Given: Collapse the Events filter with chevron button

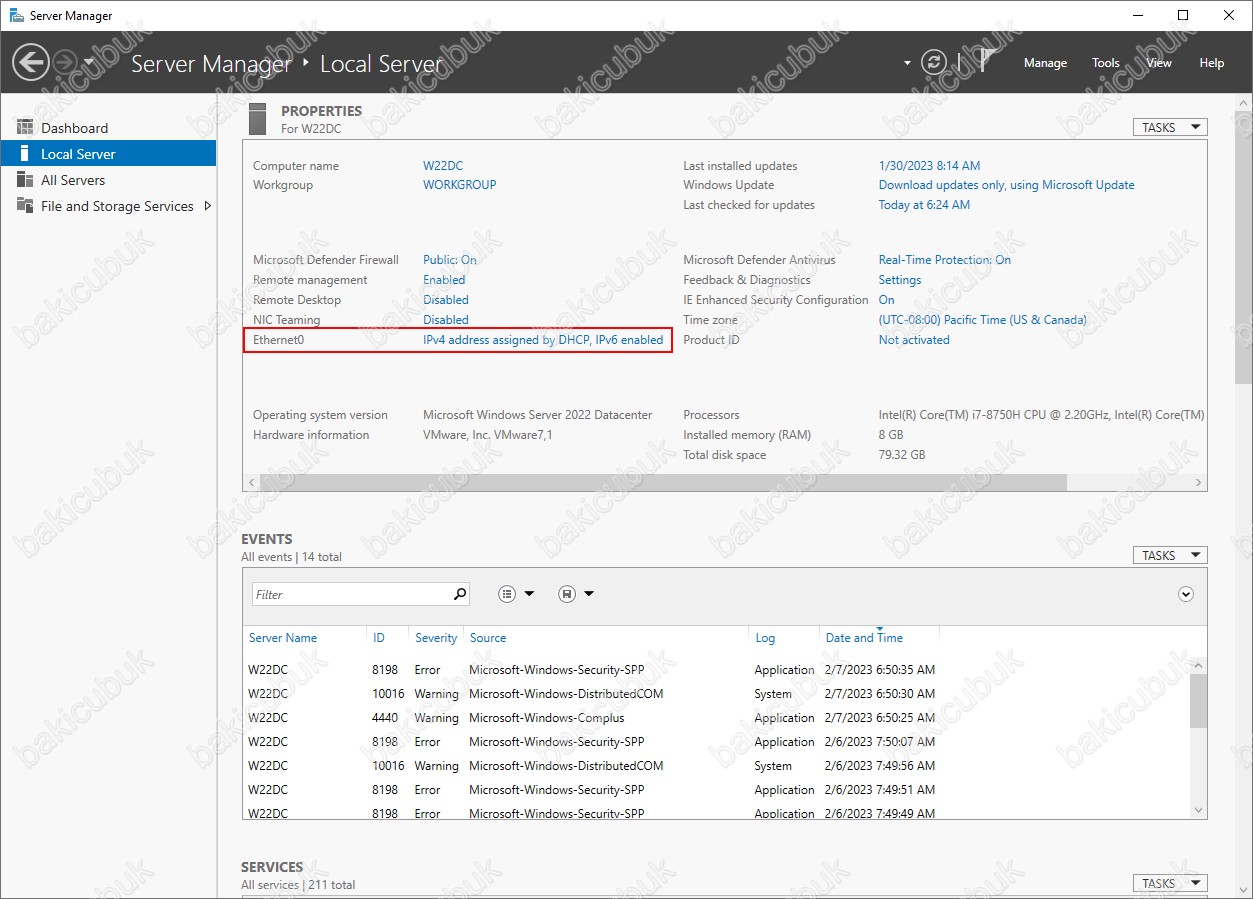Looking at the screenshot, I should (1186, 594).
